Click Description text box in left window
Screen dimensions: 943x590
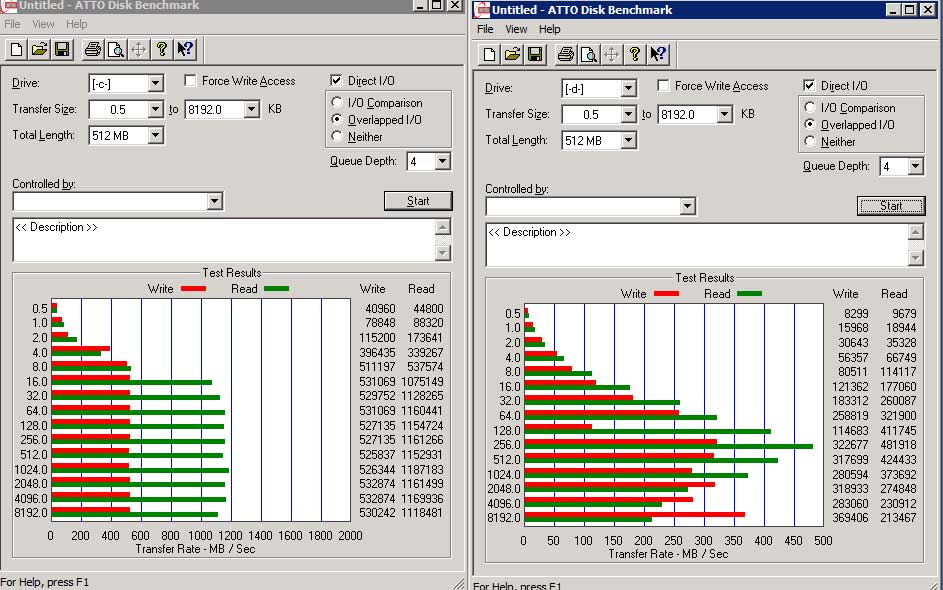click(x=224, y=240)
